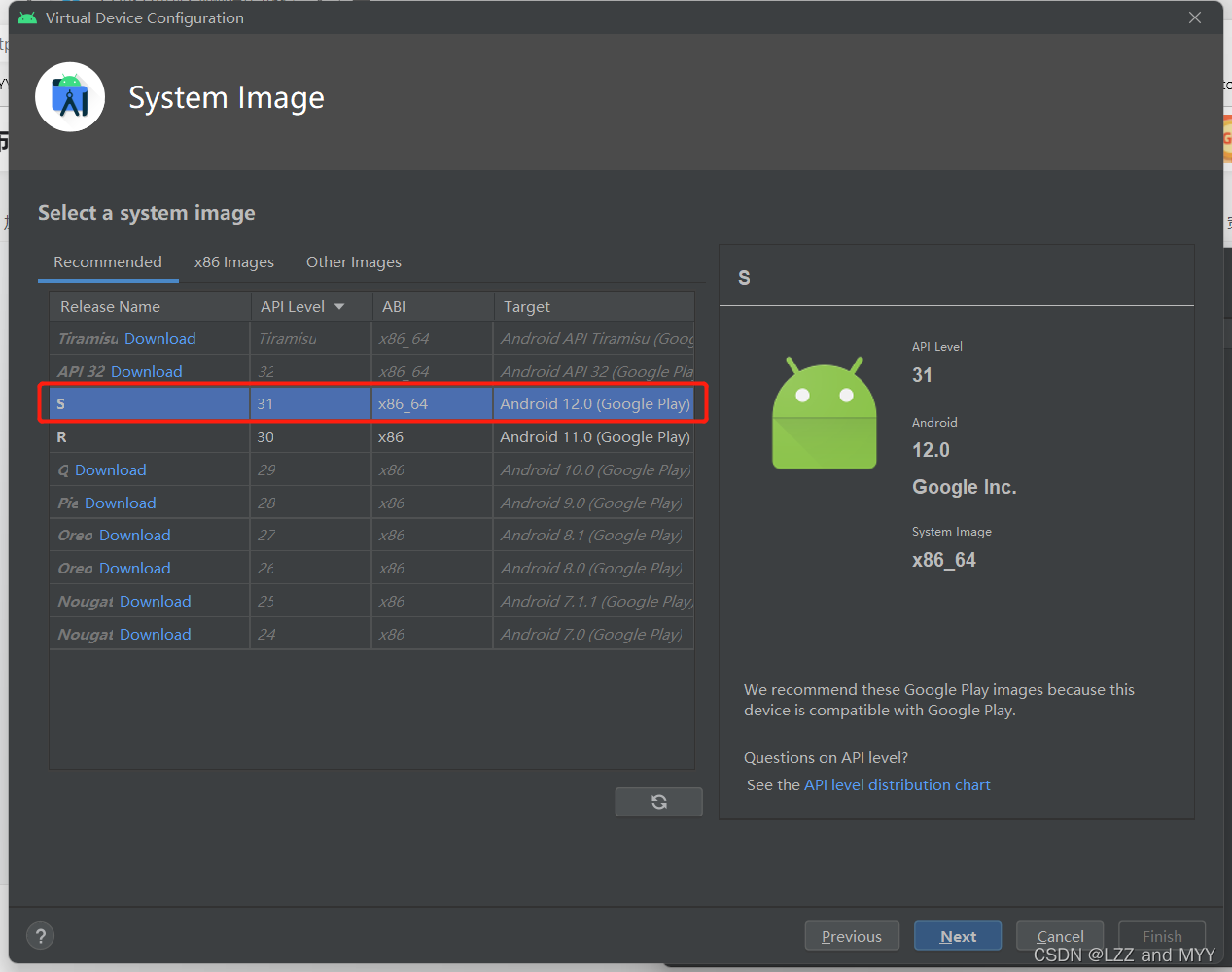Download the Oreo API 27 image
The image size is (1232, 972).
click(134, 535)
